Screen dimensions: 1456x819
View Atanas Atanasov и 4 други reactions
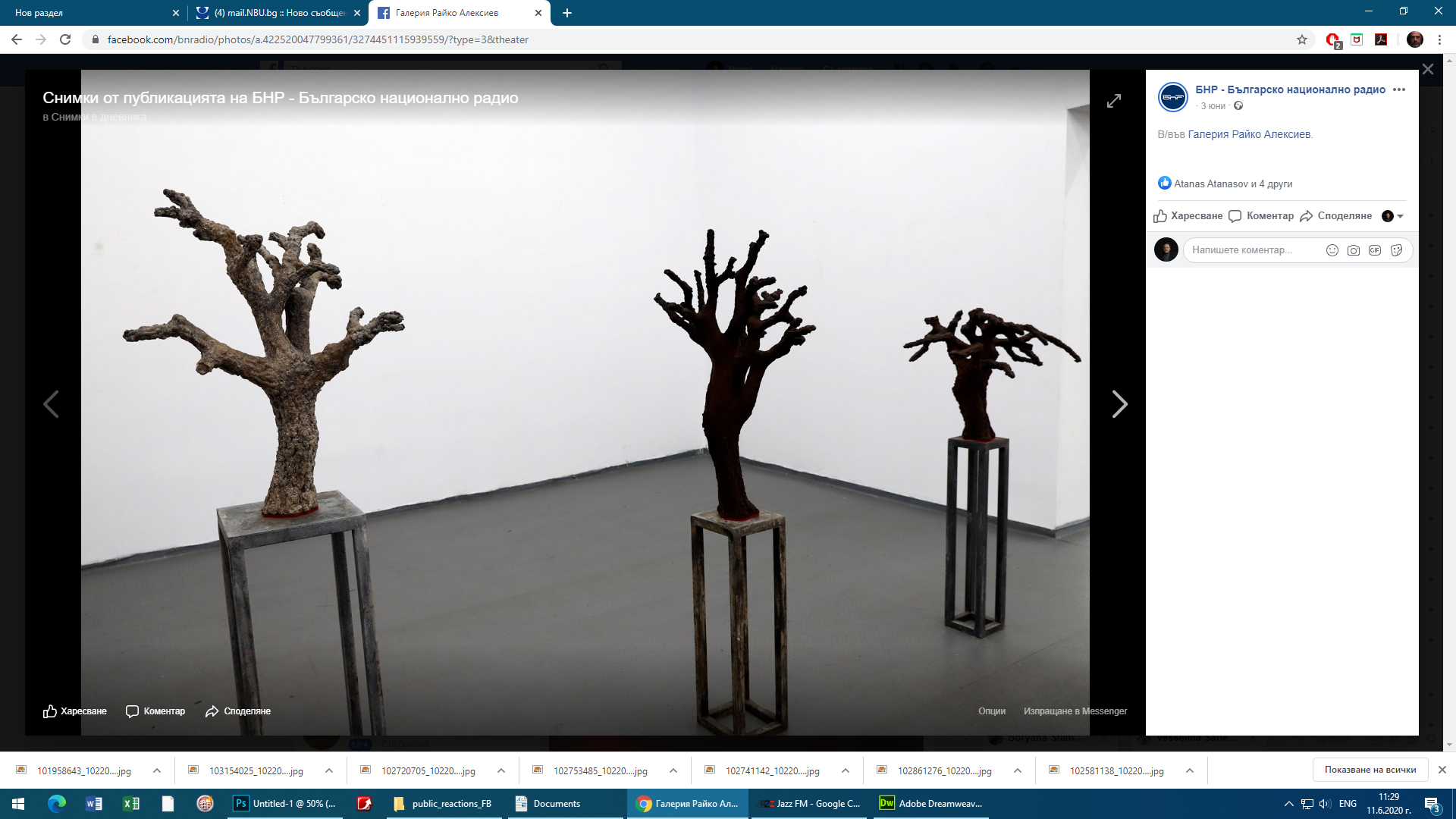1233,184
